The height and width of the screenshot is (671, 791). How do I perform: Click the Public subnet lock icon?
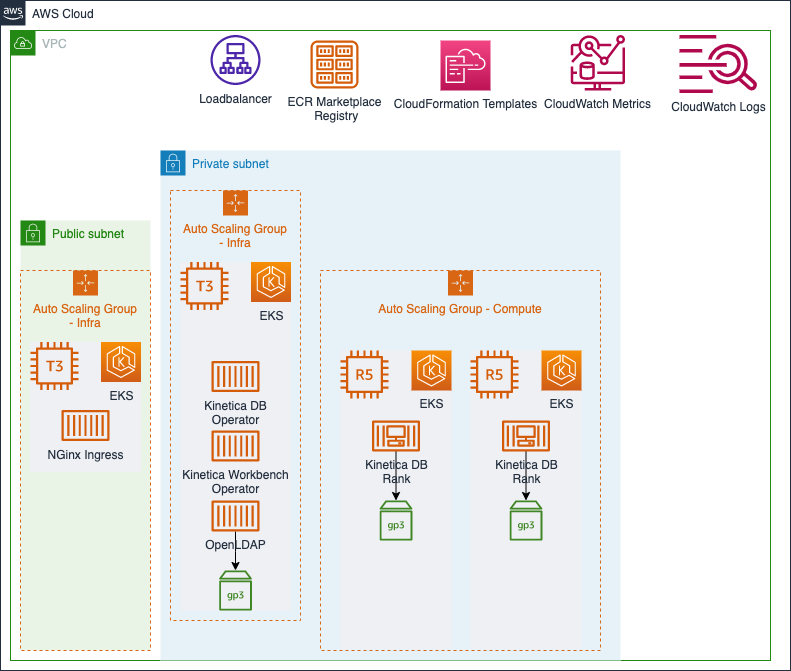[x=33, y=233]
